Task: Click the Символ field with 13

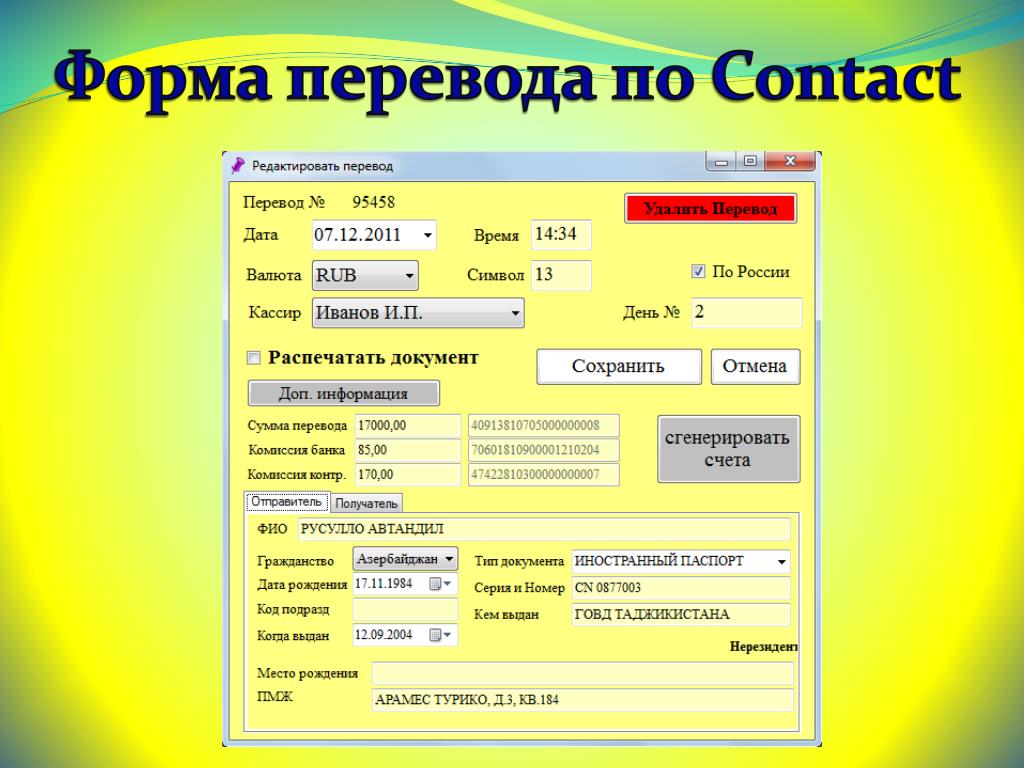Action: (x=561, y=275)
